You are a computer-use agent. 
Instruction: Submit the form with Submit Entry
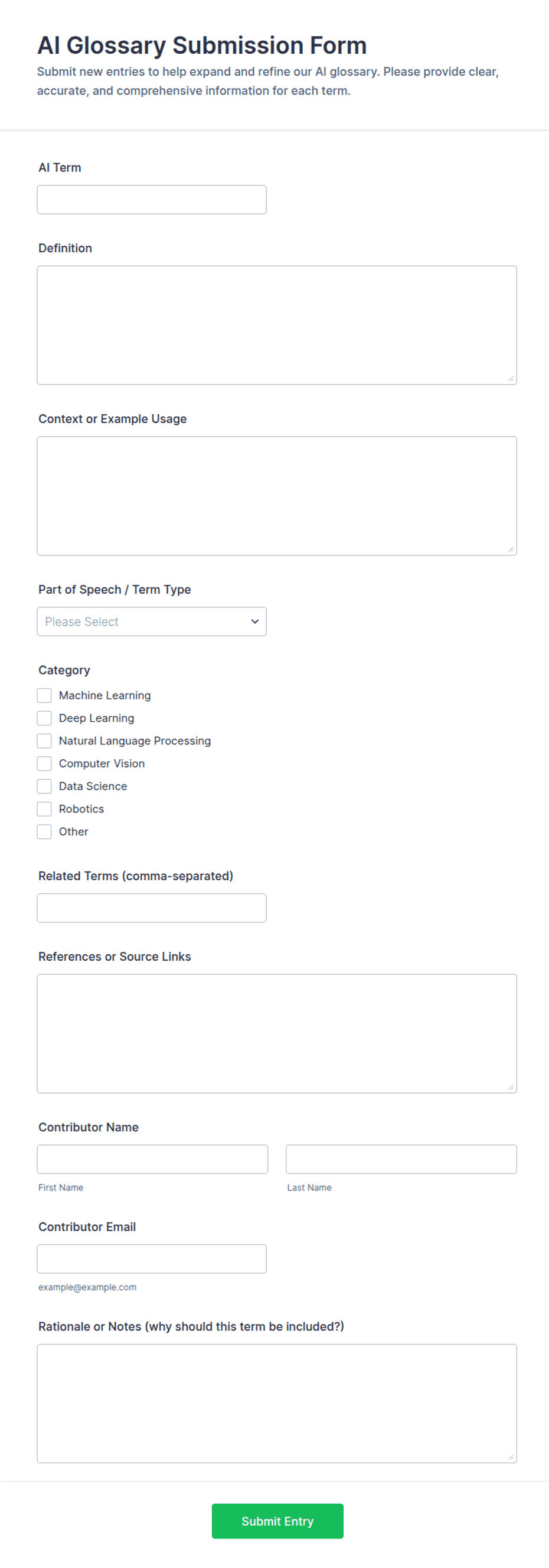coord(277,1521)
